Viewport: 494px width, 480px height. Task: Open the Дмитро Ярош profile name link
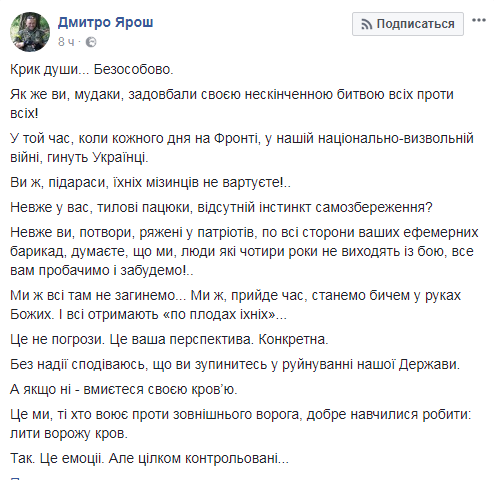[105, 22]
